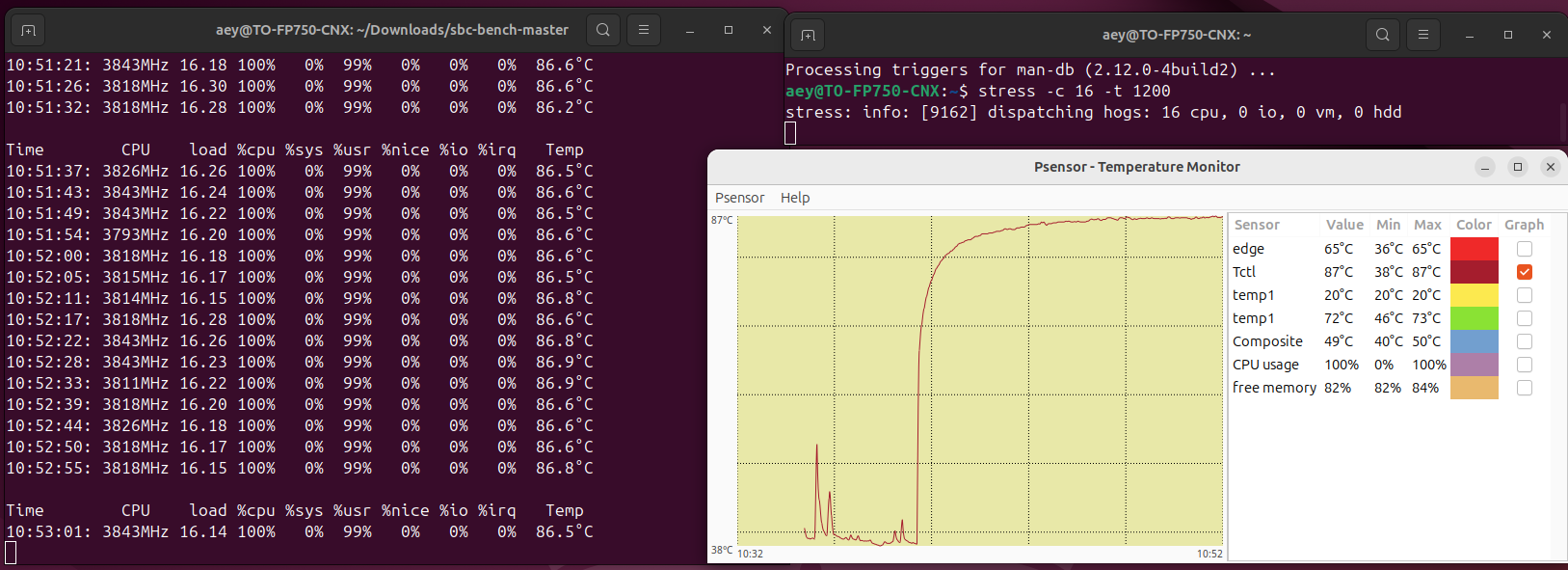Enable graph checkbox for edge sensor
The image size is (1568, 570).
(x=1525, y=249)
